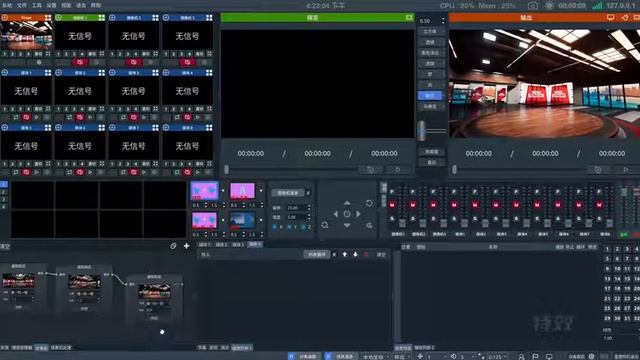This screenshot has width=640, height=360.
Task: Click the PTZ rotate reset icon
Action: pyautogui.click(x=369, y=203)
